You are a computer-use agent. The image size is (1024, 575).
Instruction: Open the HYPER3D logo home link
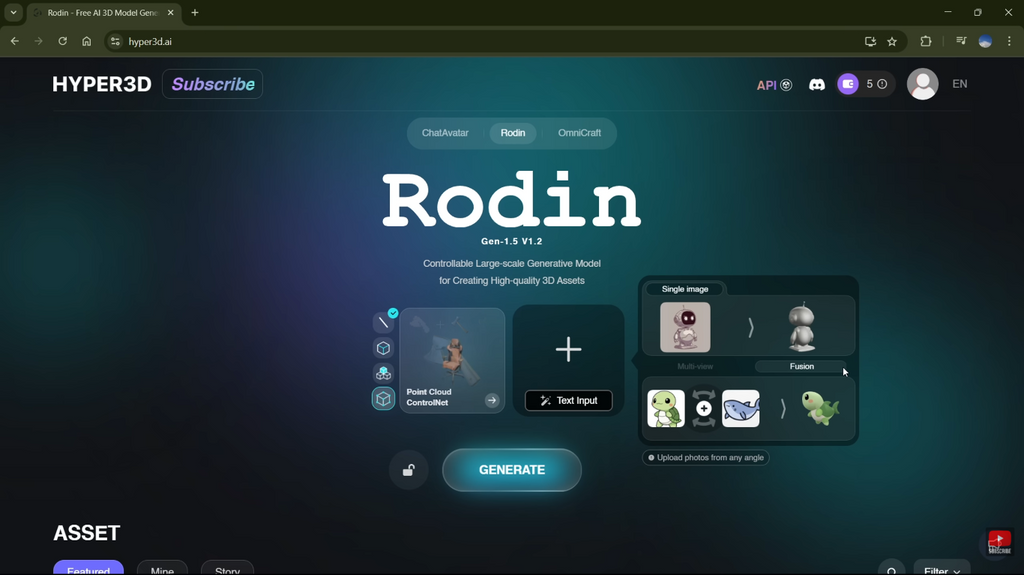tap(102, 84)
